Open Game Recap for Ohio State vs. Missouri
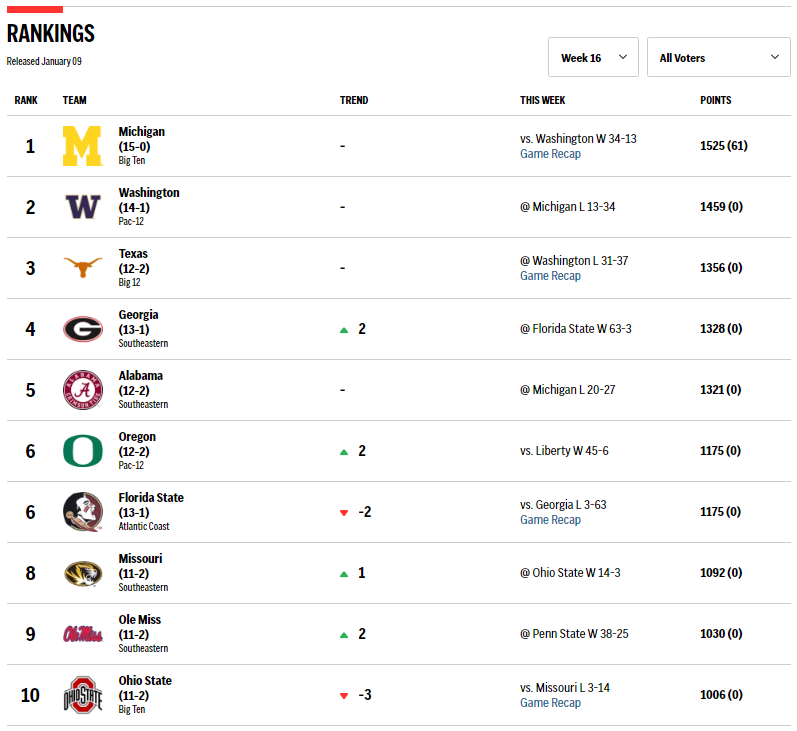Viewport: 797px width, 731px height. click(x=550, y=703)
